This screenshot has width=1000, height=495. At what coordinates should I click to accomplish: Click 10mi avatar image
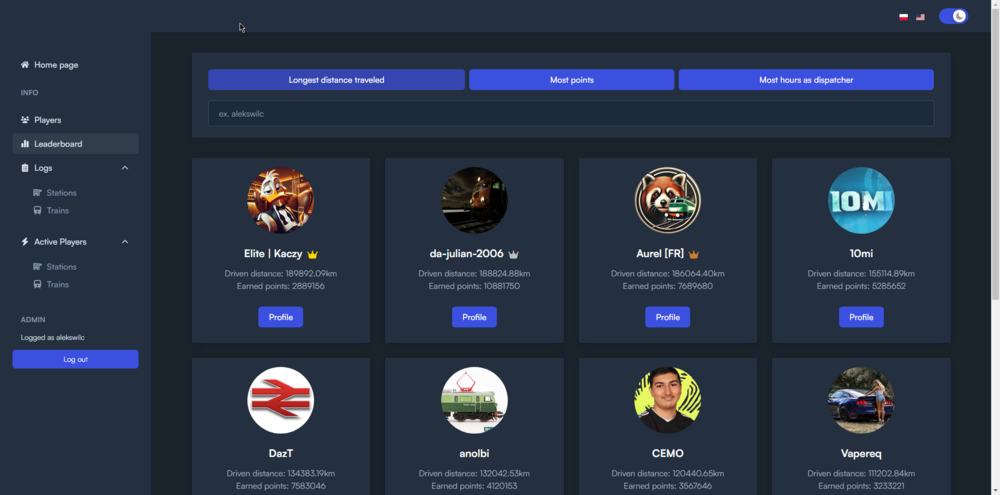pos(862,200)
